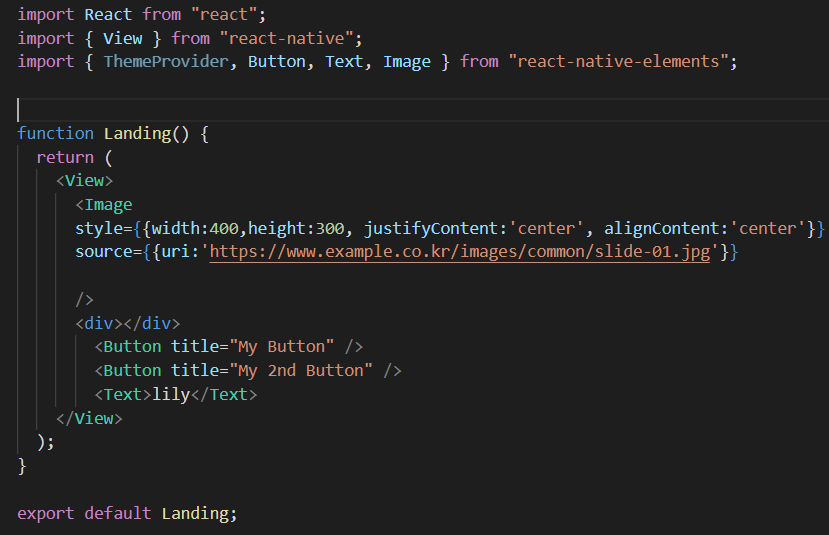Click the height value 300
This screenshot has height=535, width=829.
pos(329,229)
